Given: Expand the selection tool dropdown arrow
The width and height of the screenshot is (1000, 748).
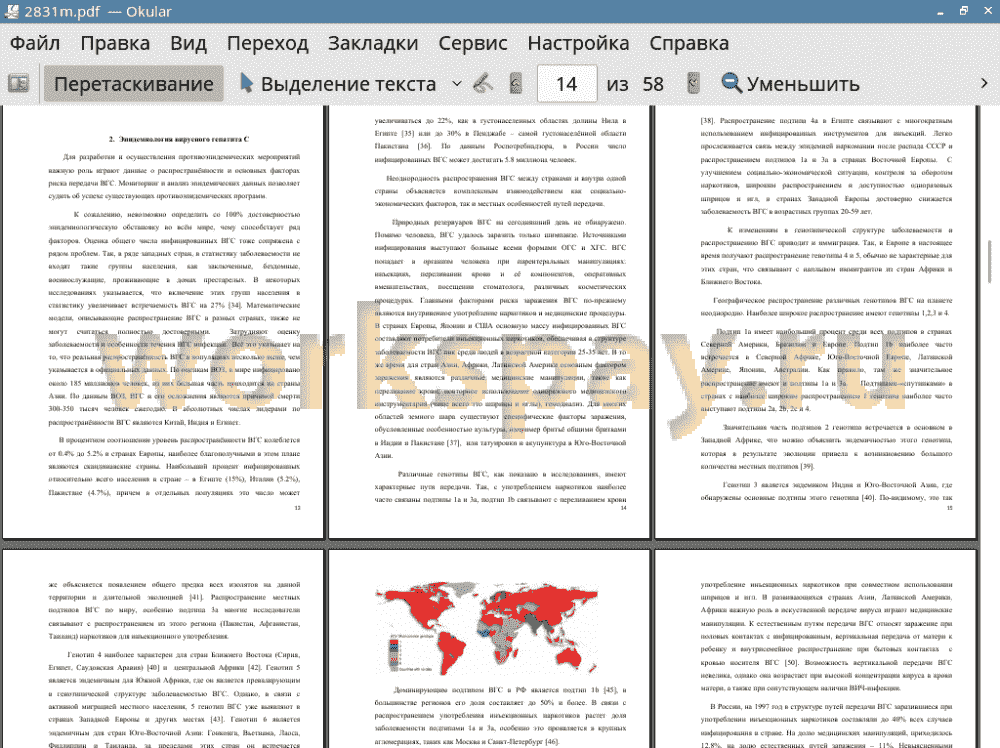Looking at the screenshot, I should 457,84.
